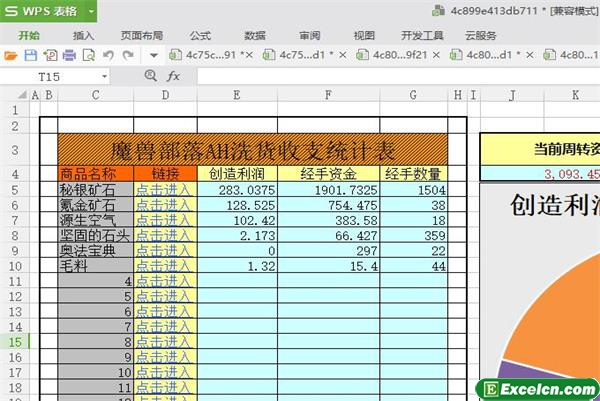The height and width of the screenshot is (401, 600).
Task: Click the Name Box showing T15
Action: [x=50, y=77]
